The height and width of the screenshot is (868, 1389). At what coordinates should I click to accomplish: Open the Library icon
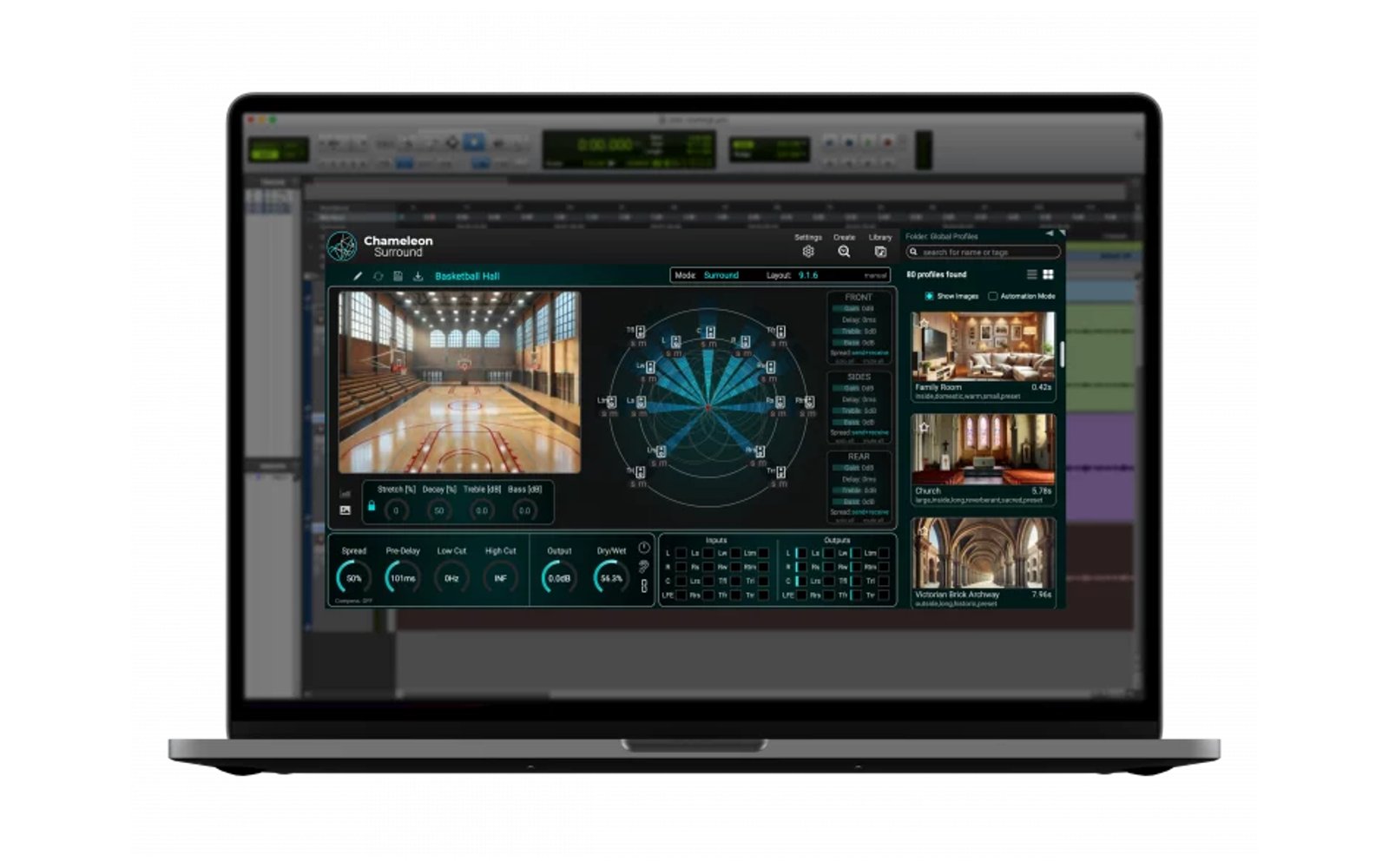(880, 252)
